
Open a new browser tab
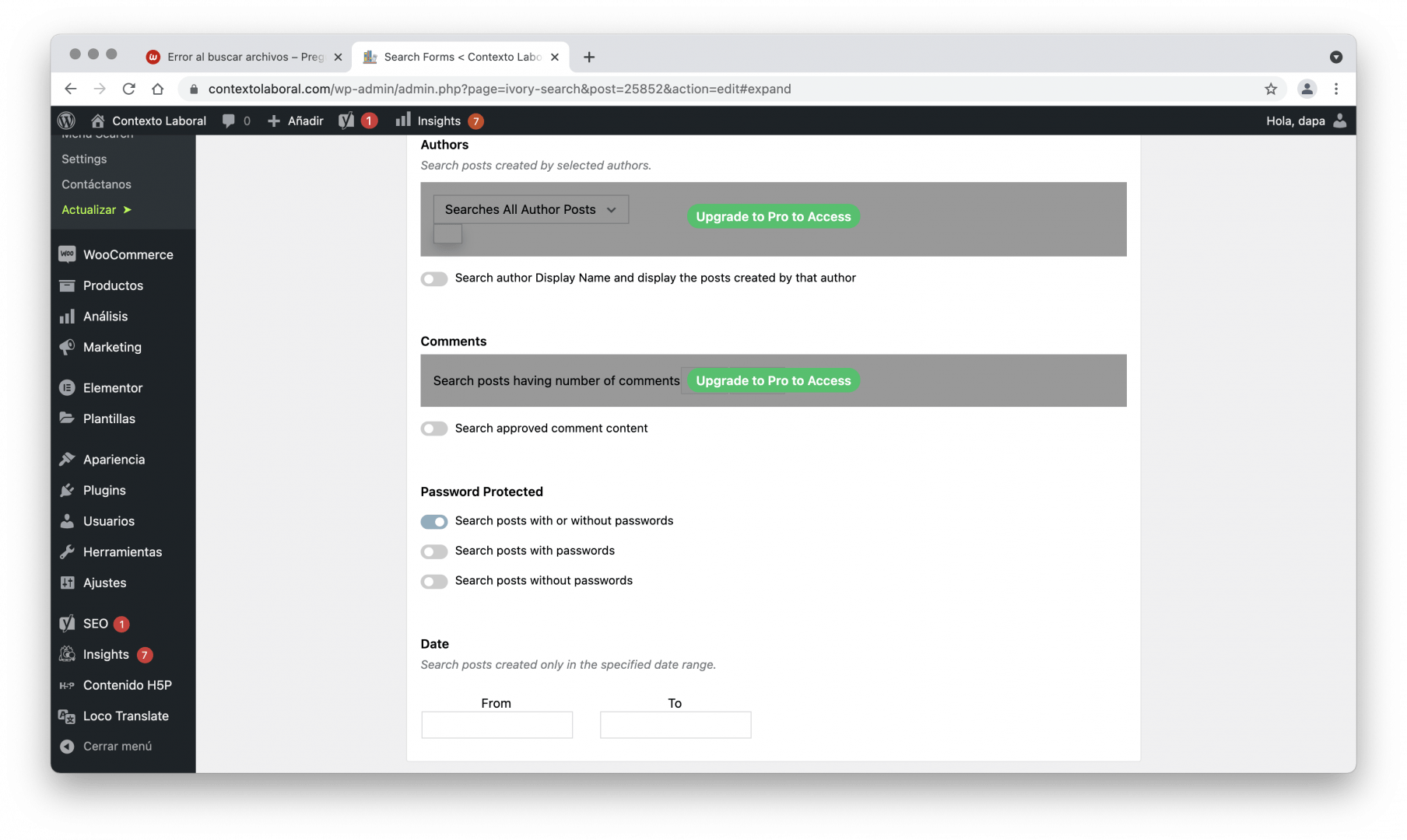[x=589, y=57]
